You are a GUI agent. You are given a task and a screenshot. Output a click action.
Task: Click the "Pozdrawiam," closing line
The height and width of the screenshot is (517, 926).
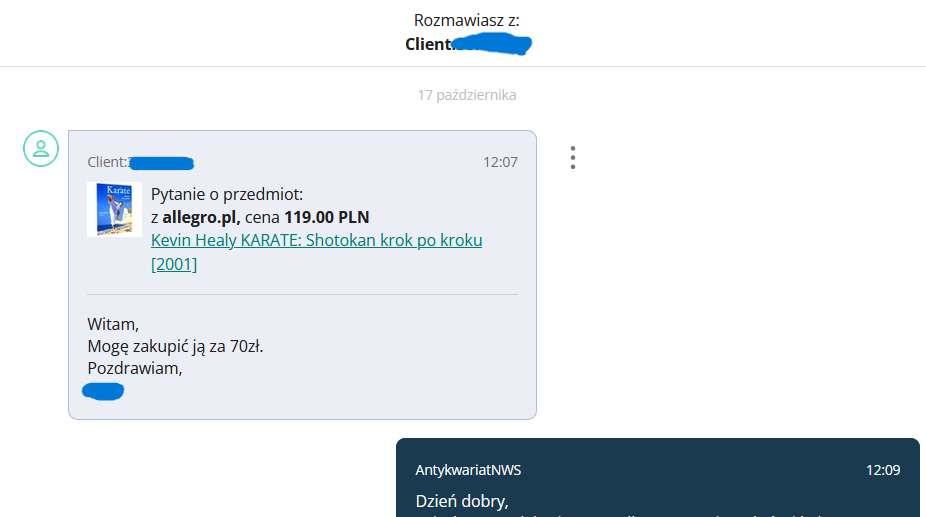click(135, 368)
